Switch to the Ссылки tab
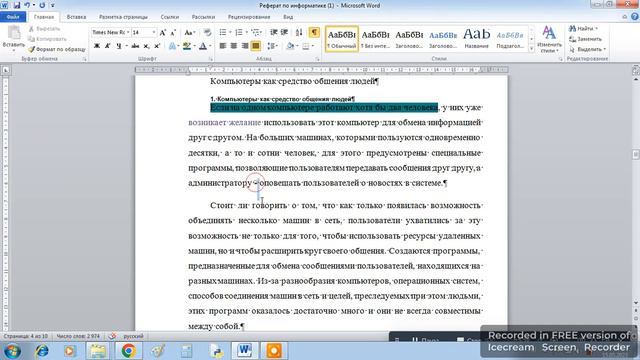Viewport: 640px width, 360px height. [x=170, y=17]
